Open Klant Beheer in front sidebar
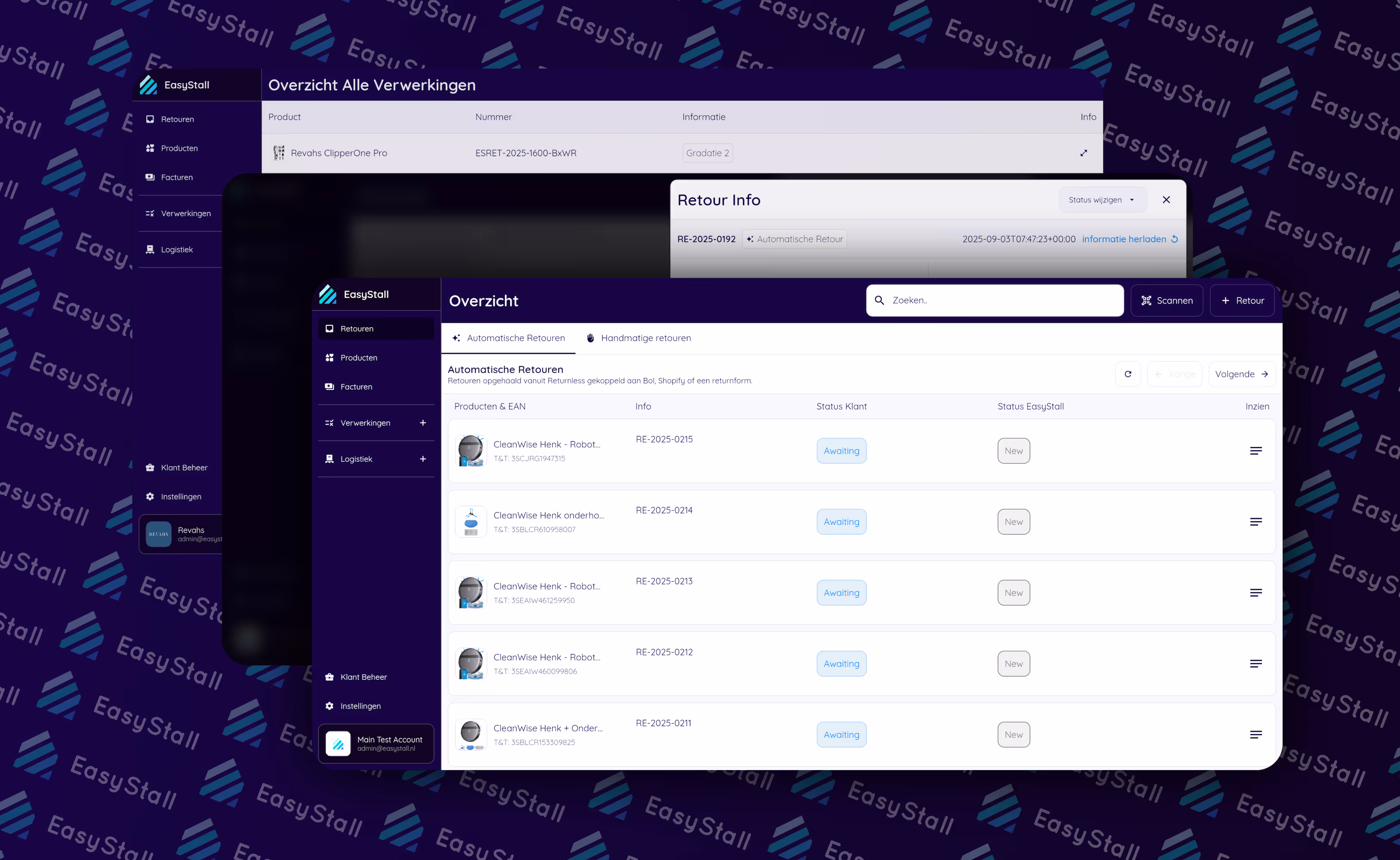The image size is (1400, 860). click(363, 677)
